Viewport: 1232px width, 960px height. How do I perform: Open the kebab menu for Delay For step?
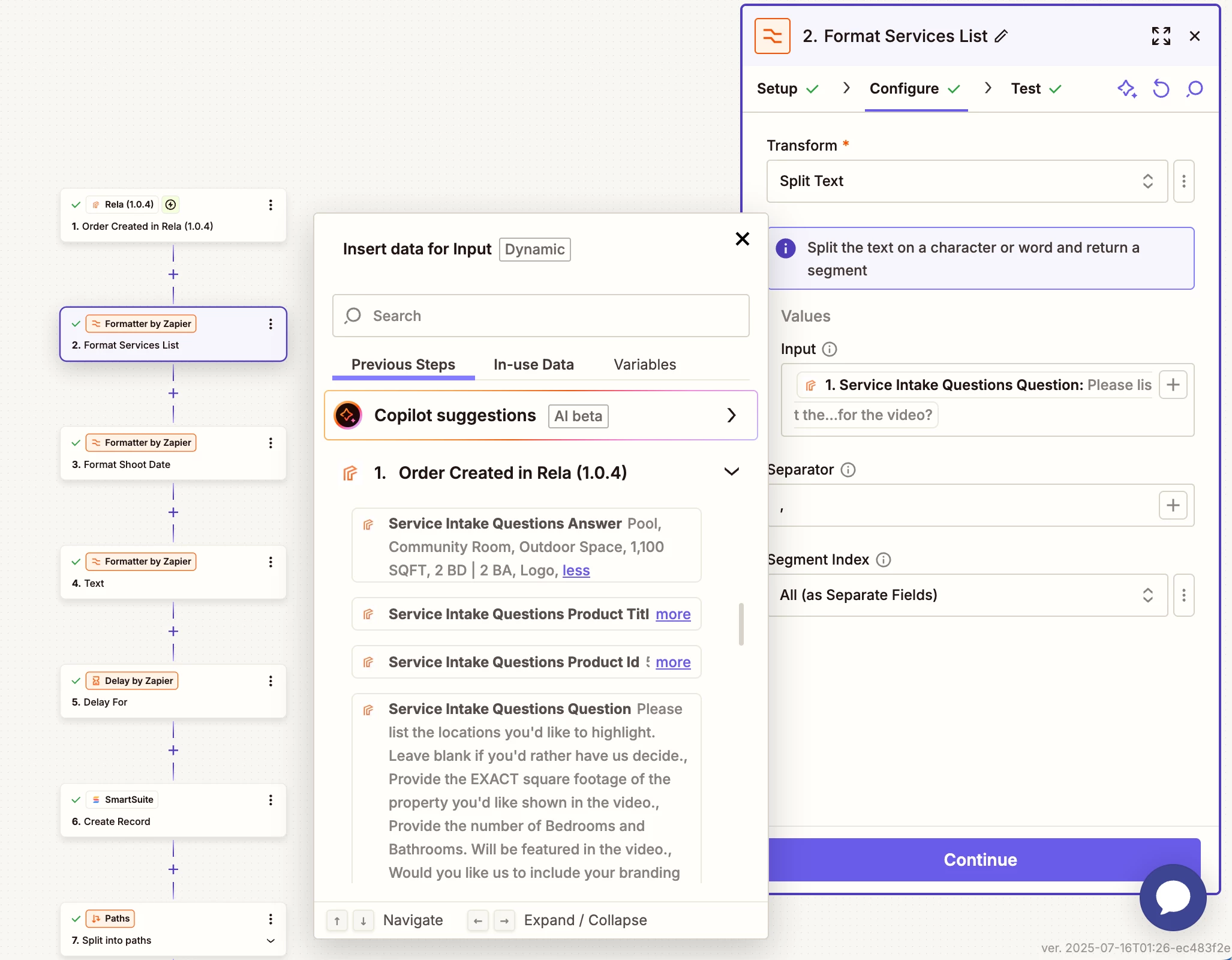271,680
